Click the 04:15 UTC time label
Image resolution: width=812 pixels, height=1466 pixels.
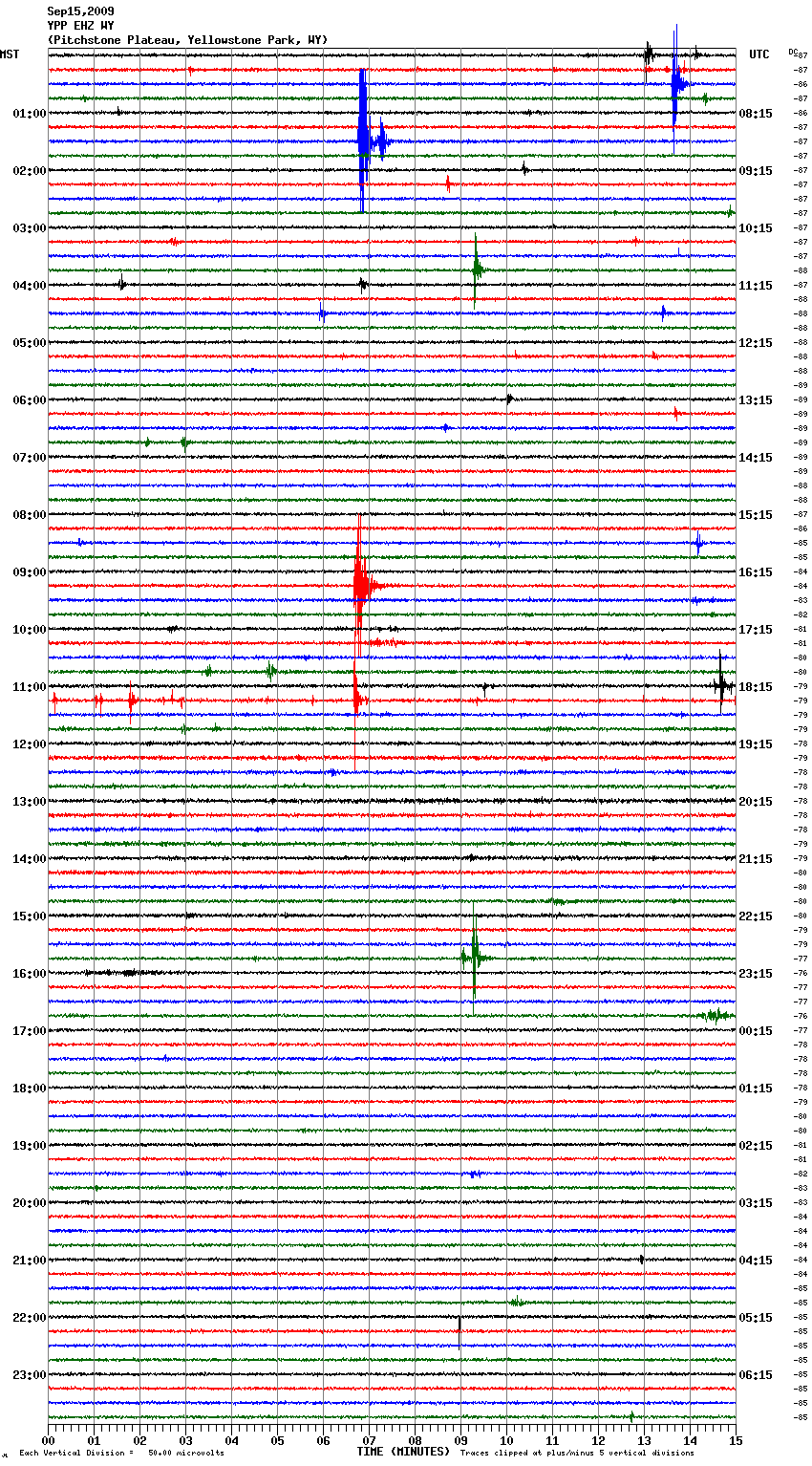[756, 1261]
